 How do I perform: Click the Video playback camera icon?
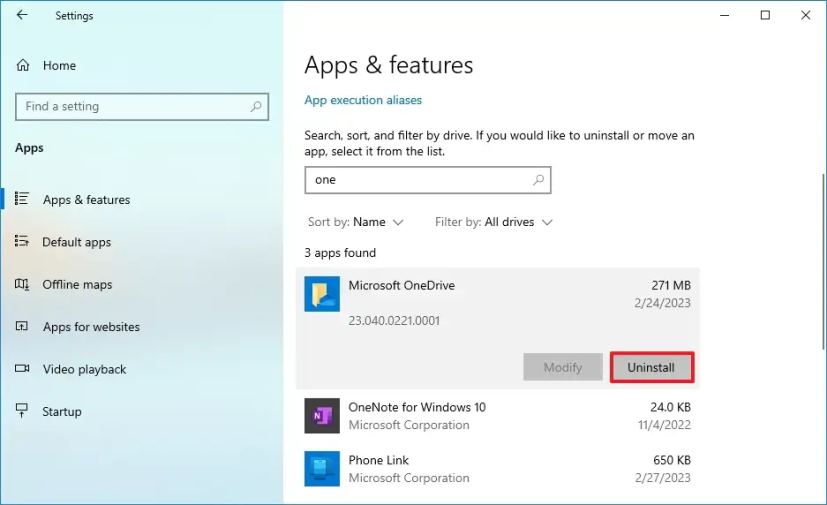pyautogui.click(x=22, y=368)
